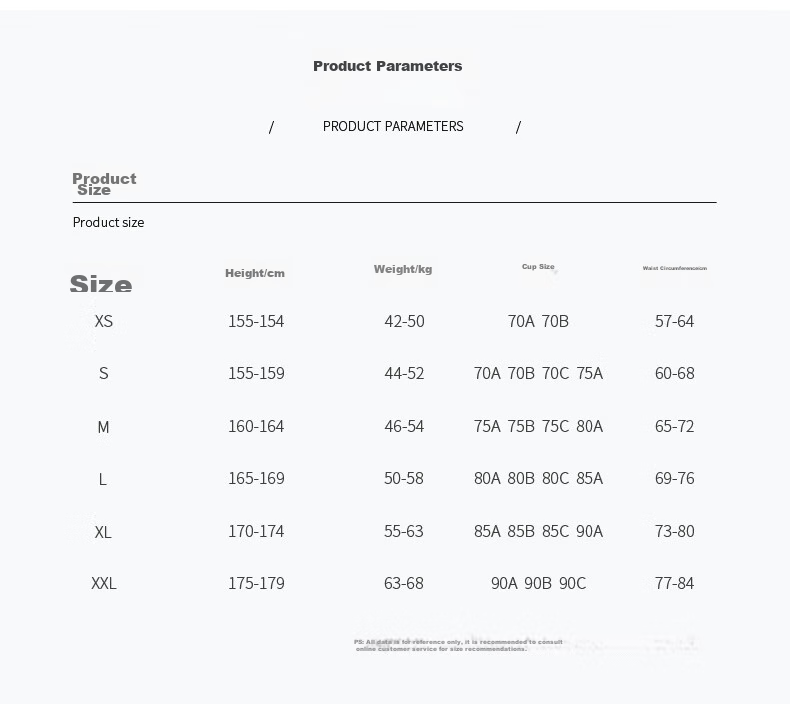
Task: Click the Waist Circumference column header
Action: 675,268
